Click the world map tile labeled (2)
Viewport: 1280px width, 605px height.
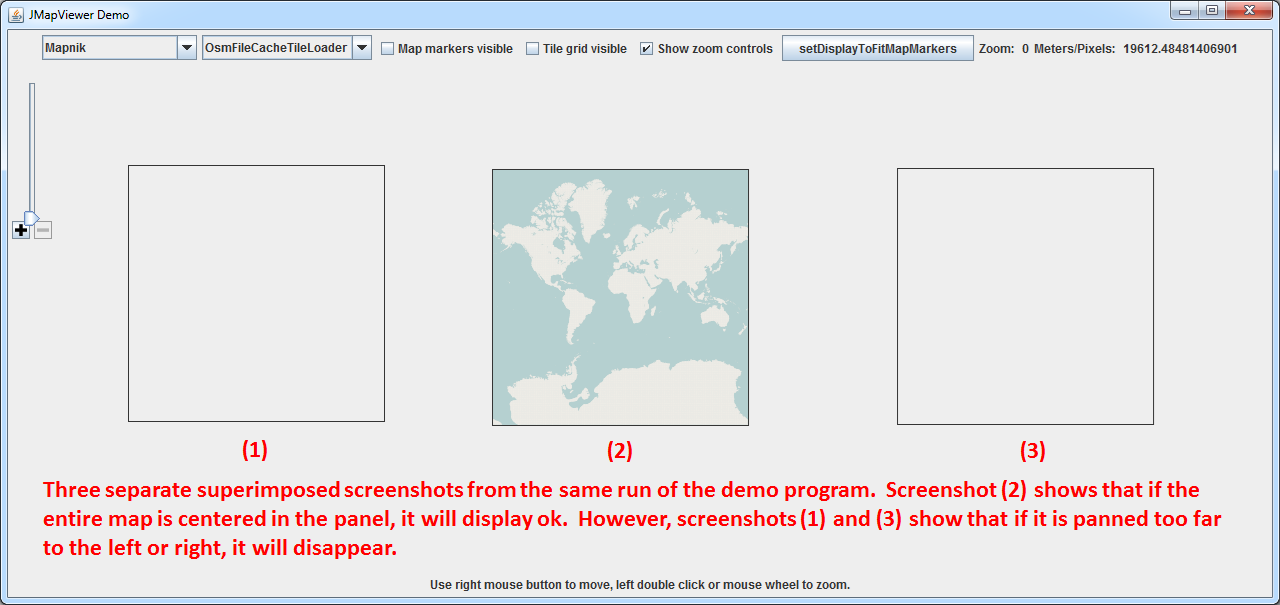point(620,297)
